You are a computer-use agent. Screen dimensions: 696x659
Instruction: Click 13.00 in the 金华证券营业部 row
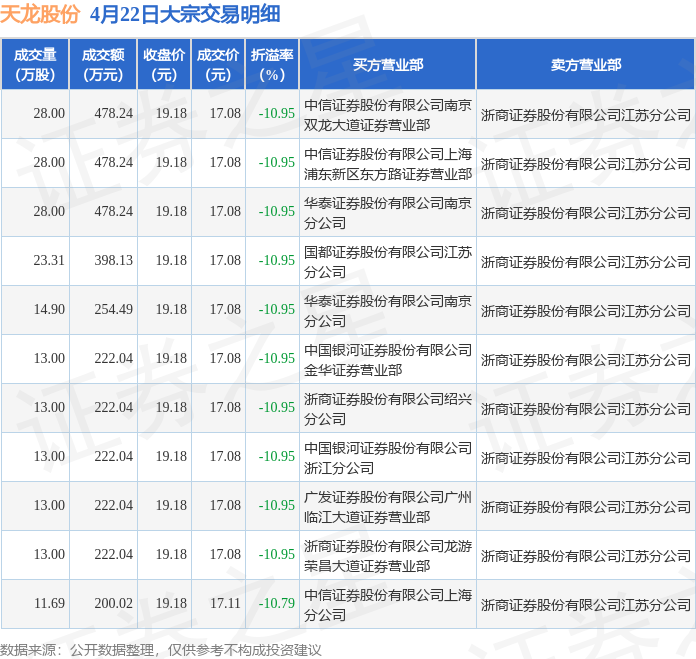[x=49, y=358]
